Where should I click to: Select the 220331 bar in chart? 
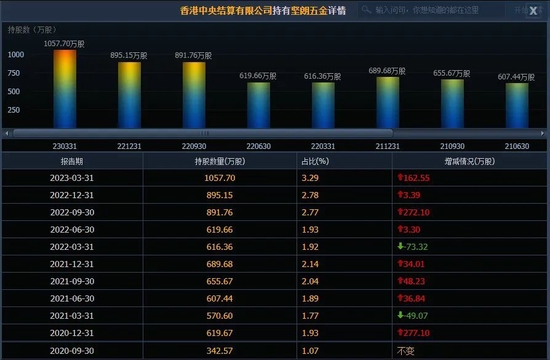point(323,105)
